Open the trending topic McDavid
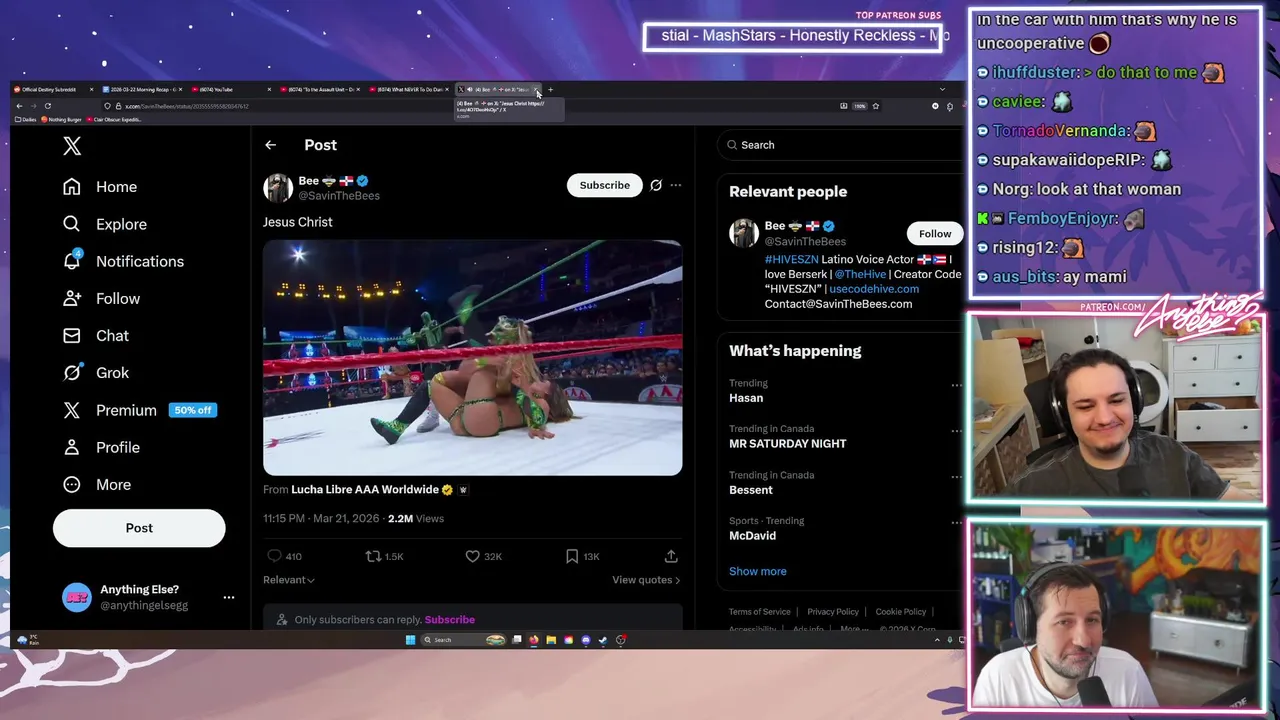Screen dimensions: 1280x720 point(752,536)
